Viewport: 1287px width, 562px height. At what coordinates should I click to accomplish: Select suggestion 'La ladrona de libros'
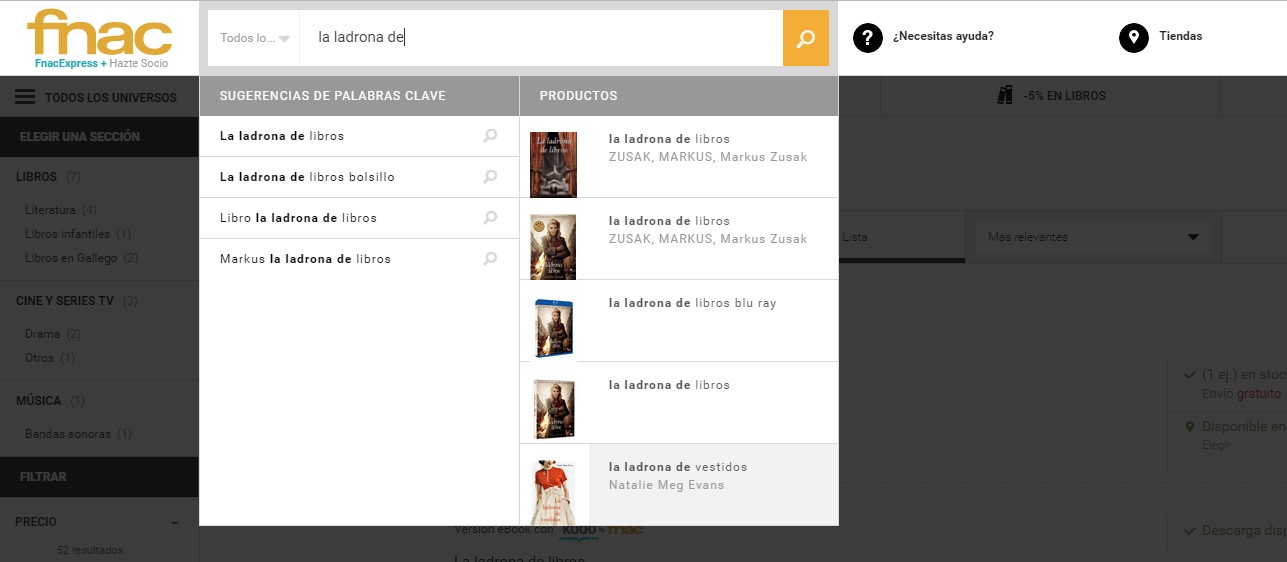point(359,136)
